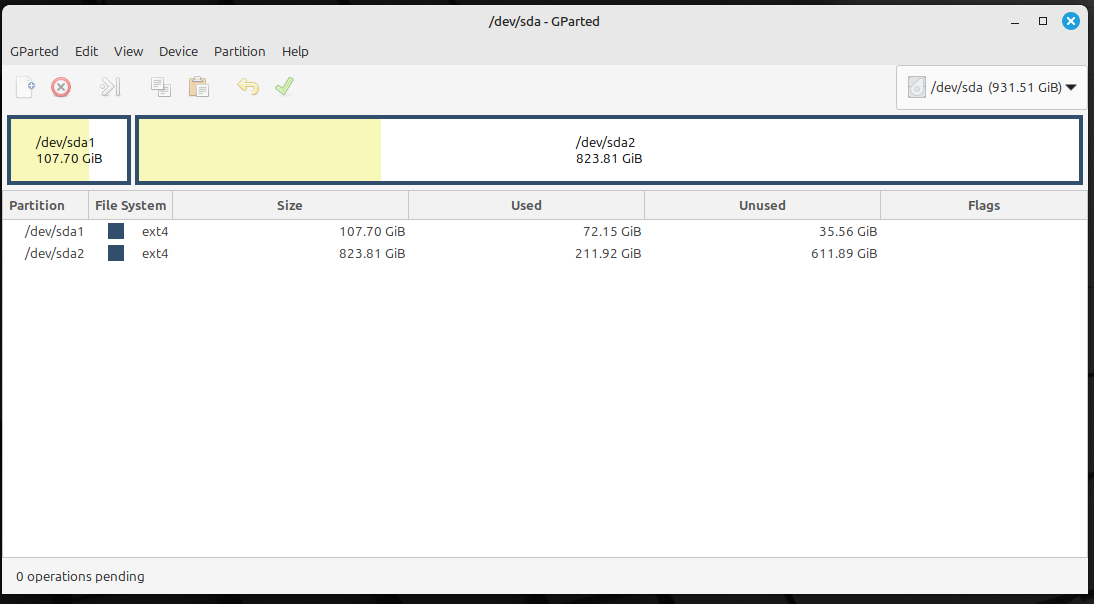The height and width of the screenshot is (604, 1094).
Task: Open the Edit menu
Action: (x=86, y=51)
